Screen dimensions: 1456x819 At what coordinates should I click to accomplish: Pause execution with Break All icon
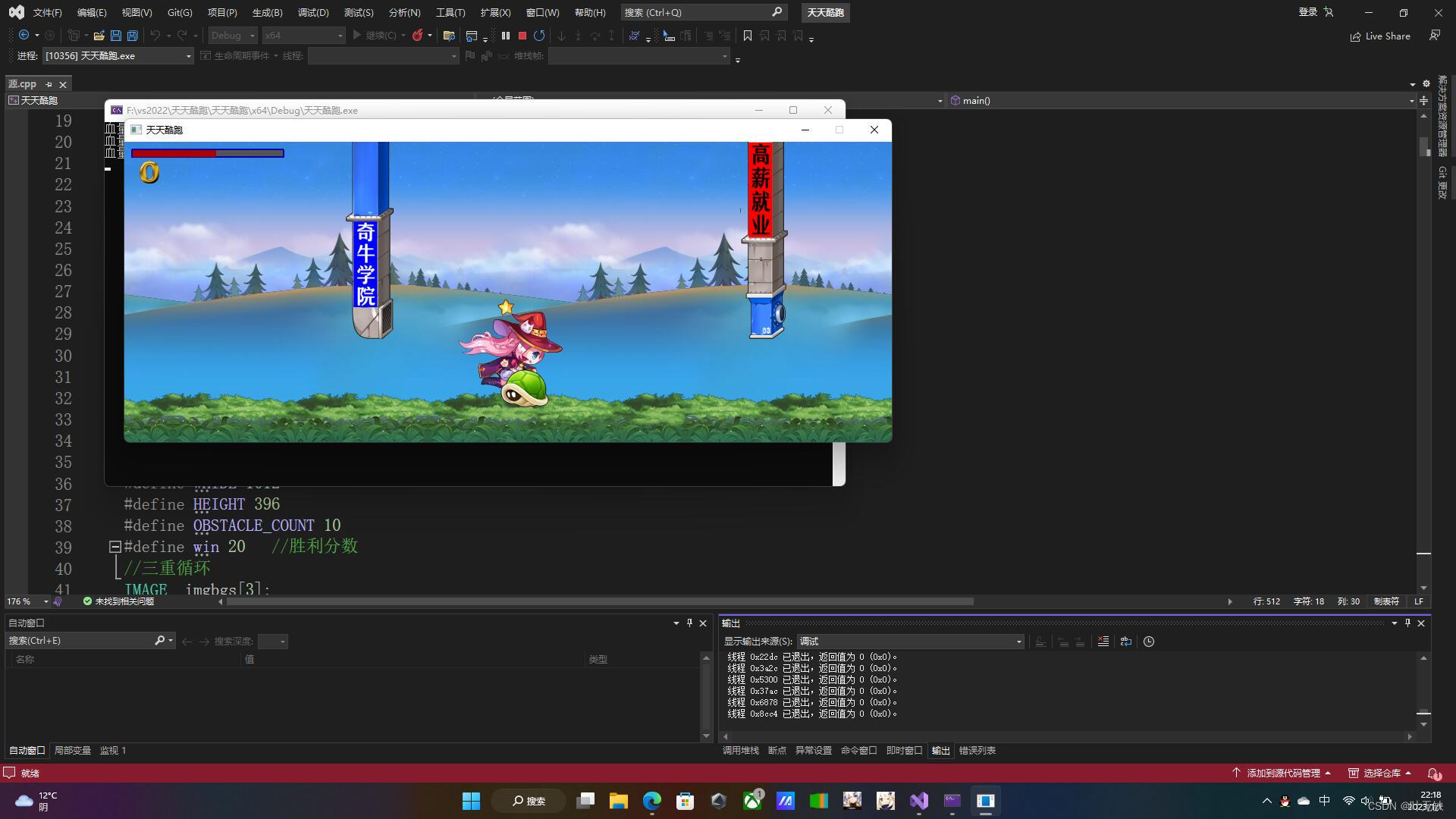pyautogui.click(x=506, y=36)
